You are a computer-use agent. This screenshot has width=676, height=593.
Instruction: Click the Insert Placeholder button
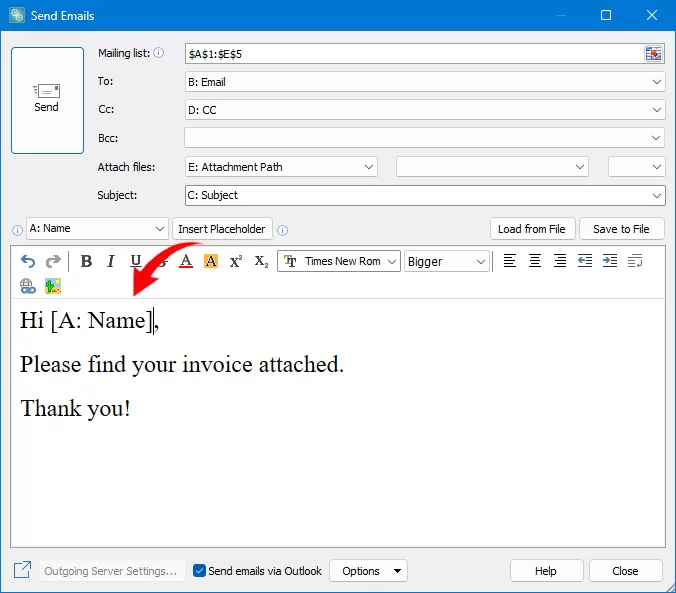pos(222,229)
